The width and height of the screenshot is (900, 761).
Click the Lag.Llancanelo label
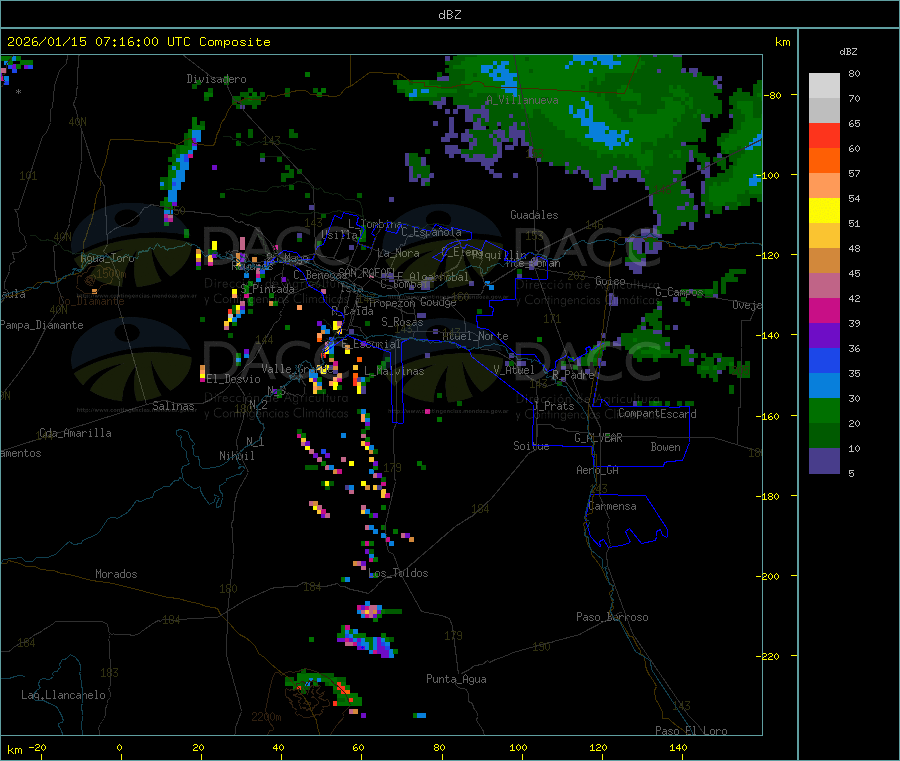tap(63, 696)
